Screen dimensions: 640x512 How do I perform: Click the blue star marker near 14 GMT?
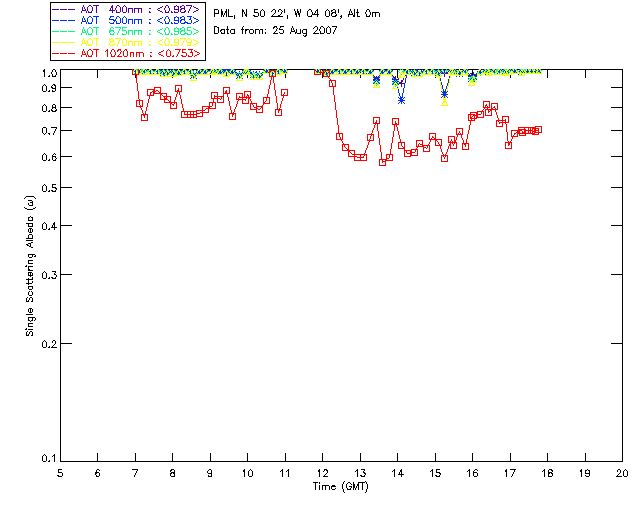point(402,100)
